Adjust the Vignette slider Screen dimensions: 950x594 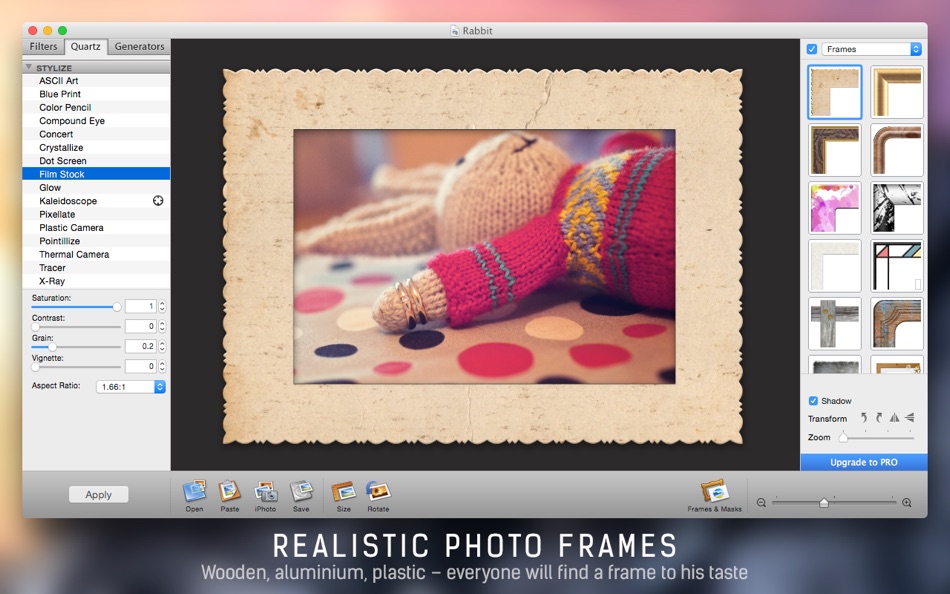click(76, 367)
